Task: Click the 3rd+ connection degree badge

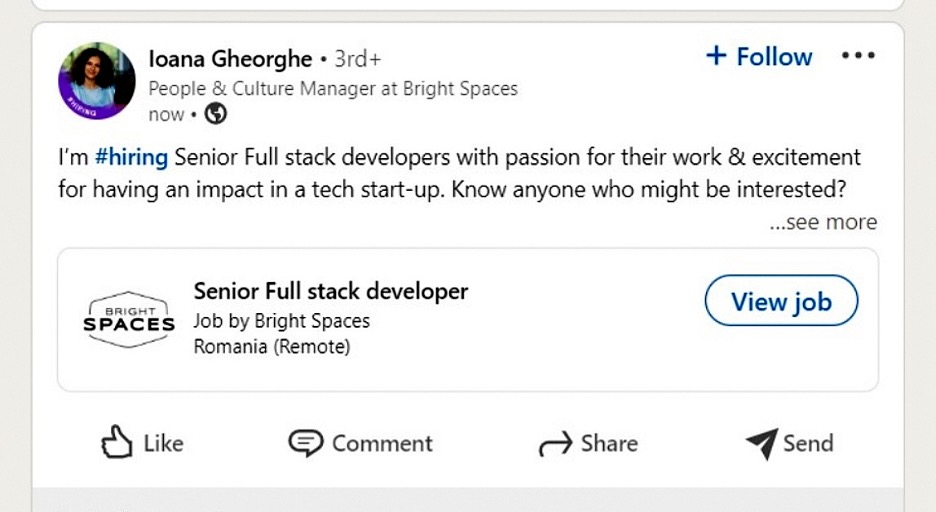Action: pyautogui.click(x=357, y=59)
